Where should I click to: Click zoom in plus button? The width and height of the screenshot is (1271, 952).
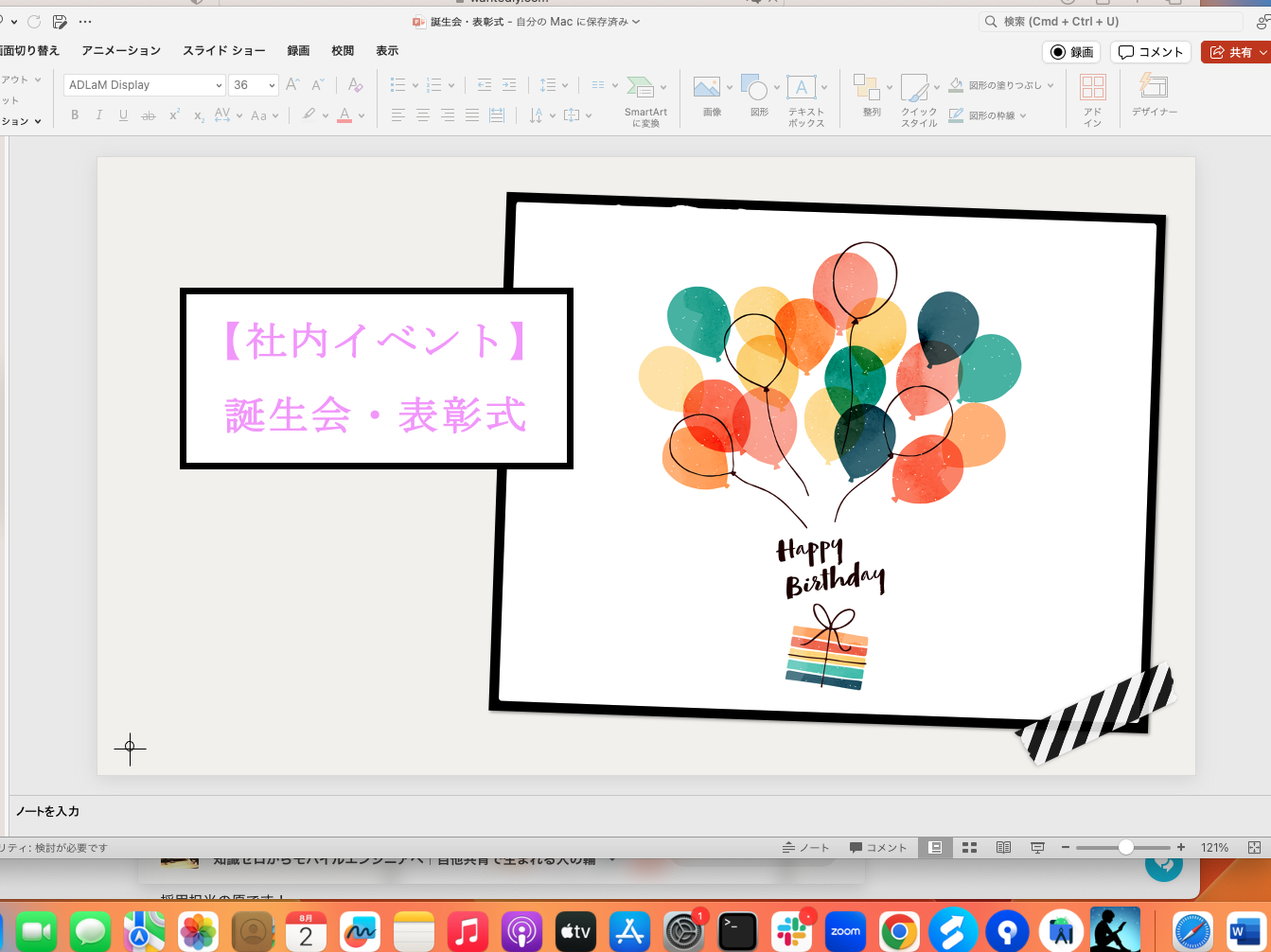click(x=1181, y=847)
